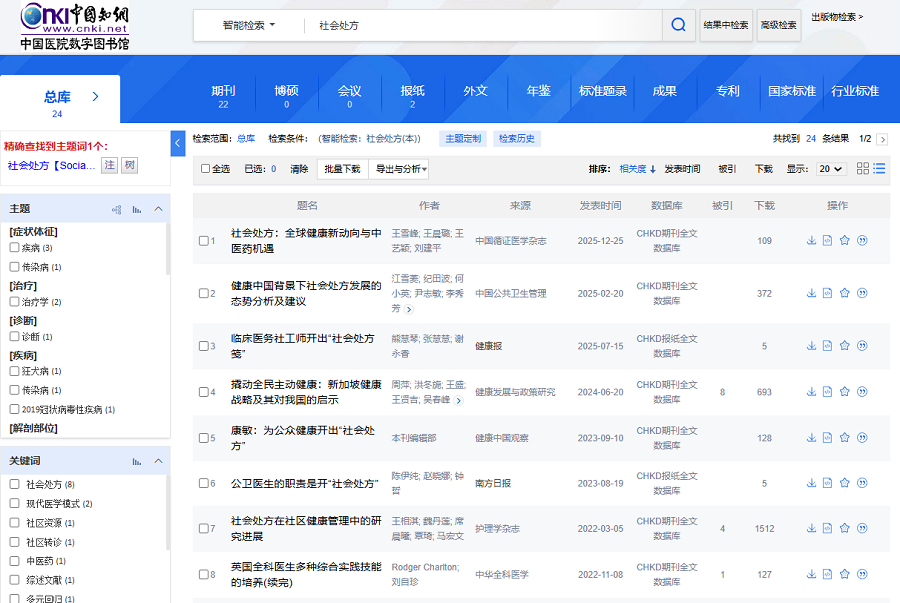Open HTML reading icon for result 2
900x603 pixels.
tap(827, 293)
